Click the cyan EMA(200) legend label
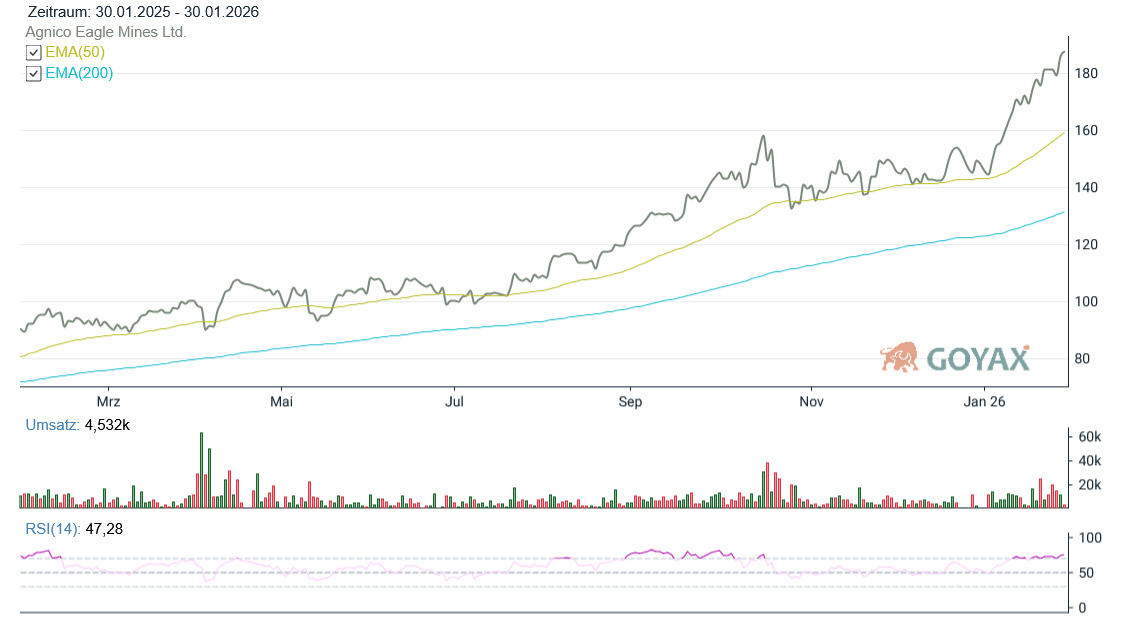Viewport: 1140px width, 617px height. 79,73
